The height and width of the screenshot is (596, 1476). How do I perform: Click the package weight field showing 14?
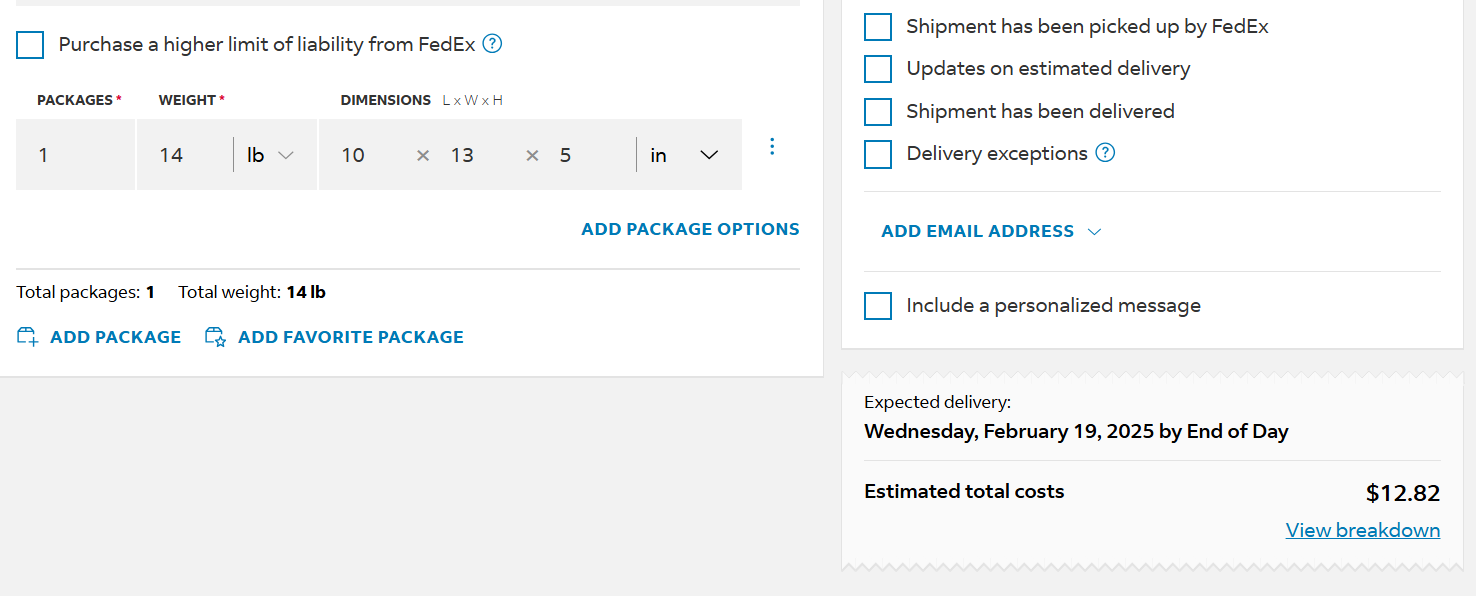coord(185,155)
